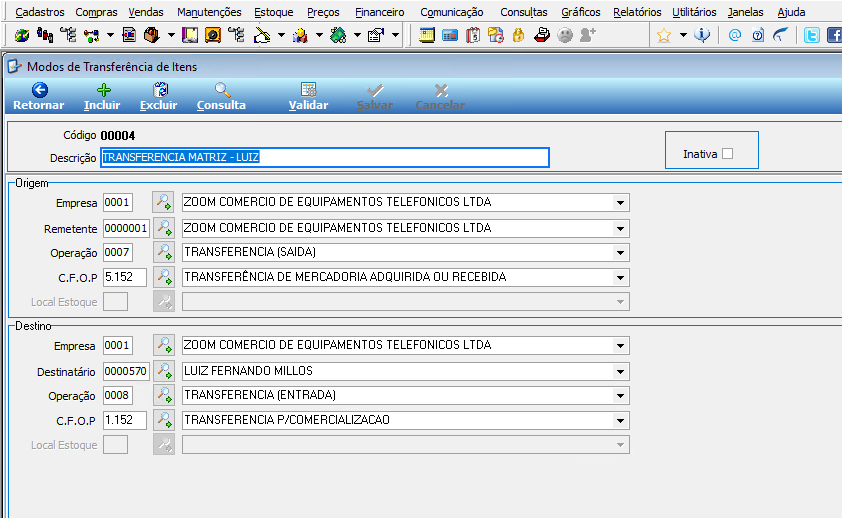This screenshot has width=842, height=518.
Task: Click the blue info bubble icon
Action: tap(702, 35)
